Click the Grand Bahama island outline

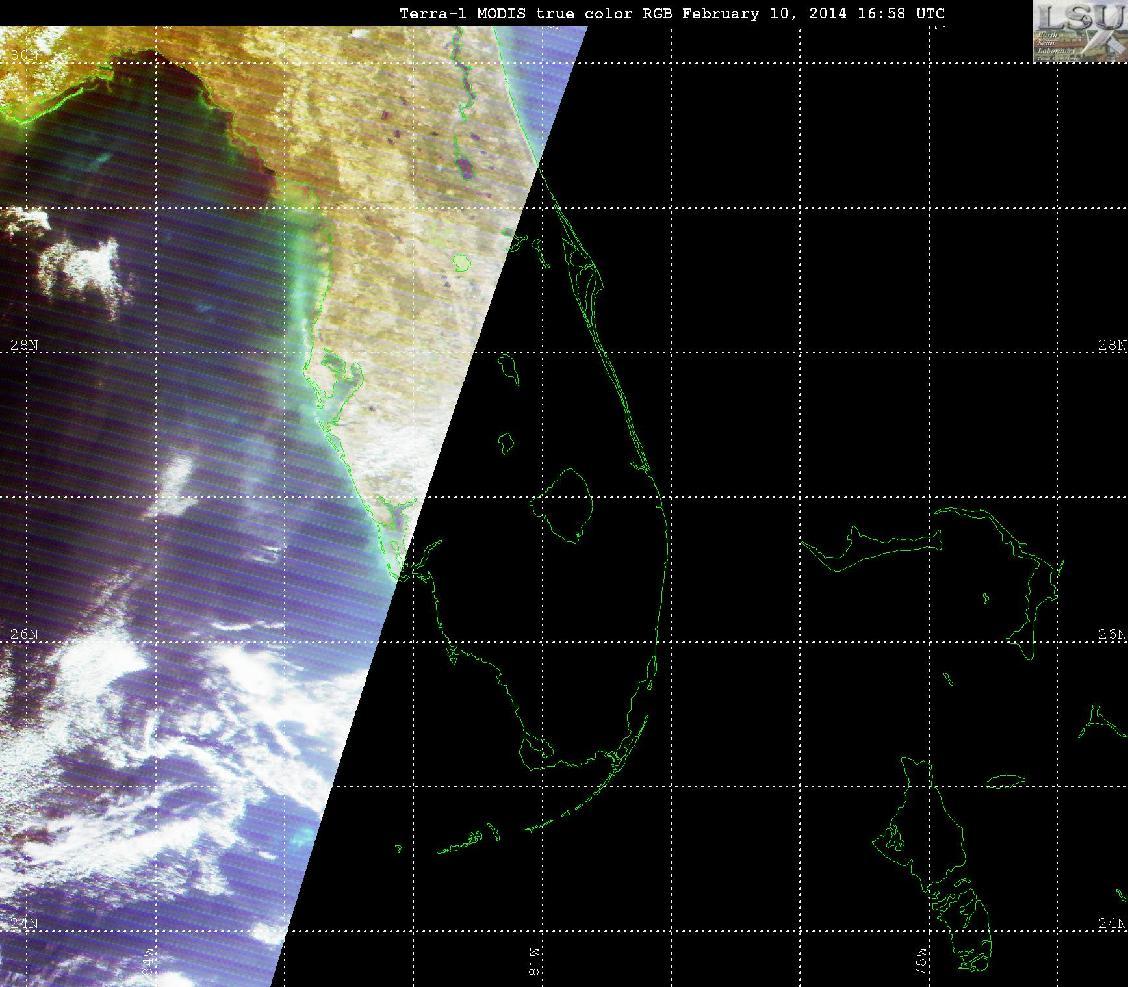click(x=871, y=545)
